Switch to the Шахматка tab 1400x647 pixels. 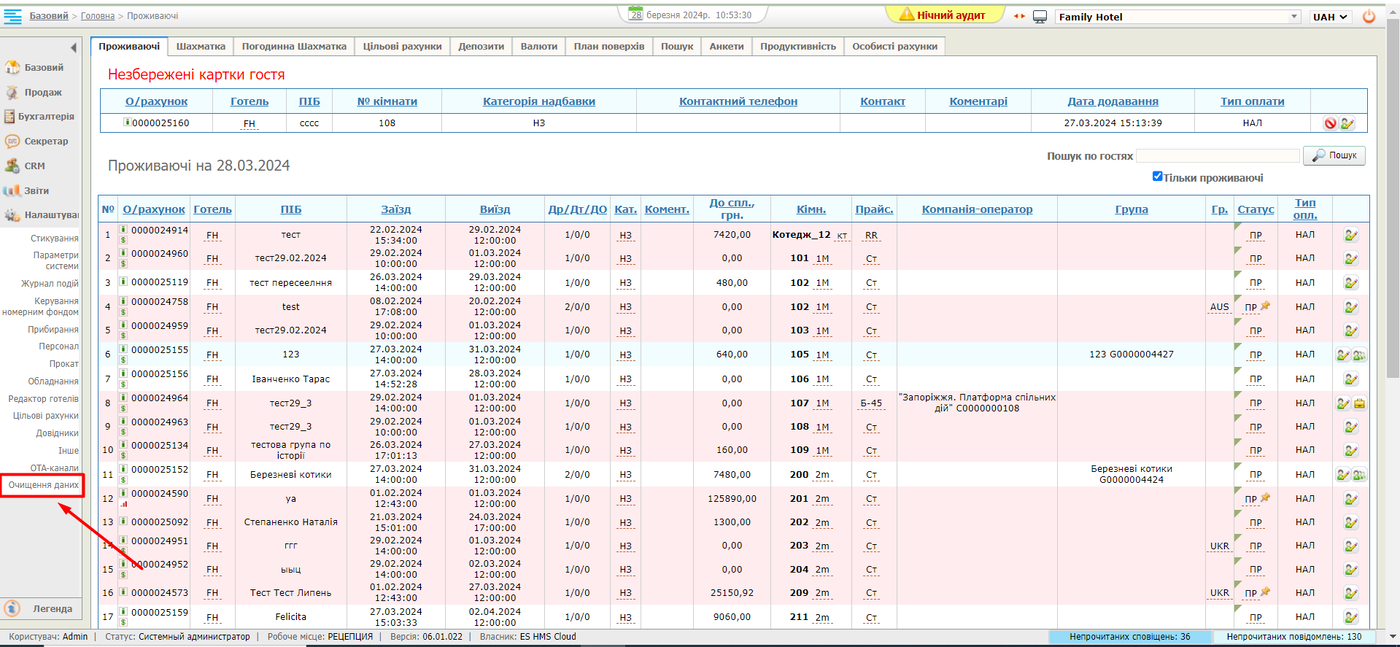(201, 46)
